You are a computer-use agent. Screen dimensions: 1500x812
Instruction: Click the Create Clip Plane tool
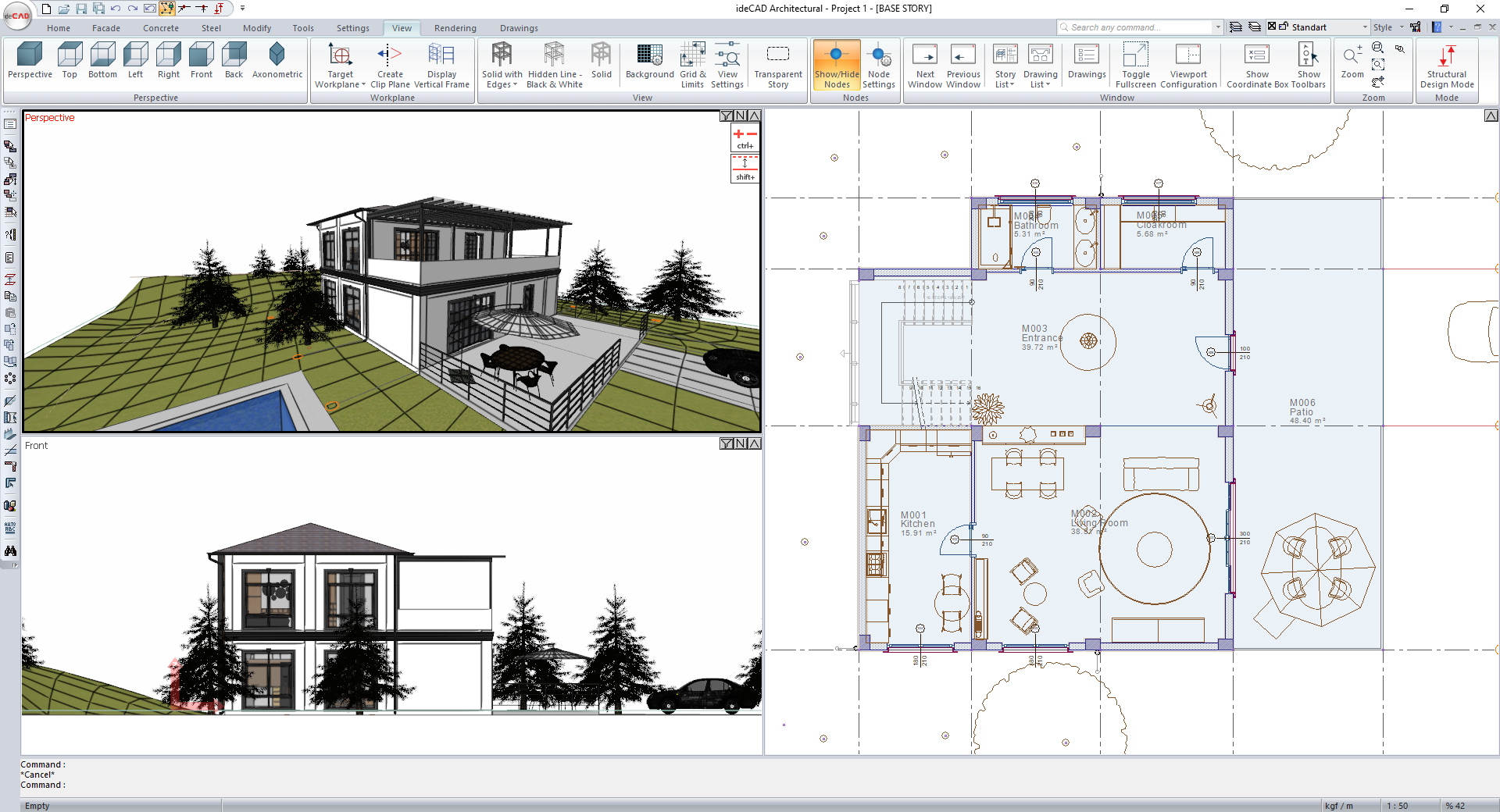pos(390,64)
